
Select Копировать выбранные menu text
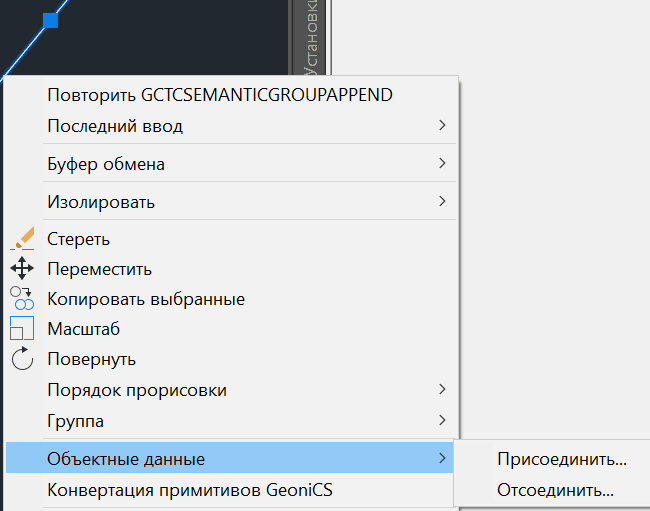pos(145,299)
